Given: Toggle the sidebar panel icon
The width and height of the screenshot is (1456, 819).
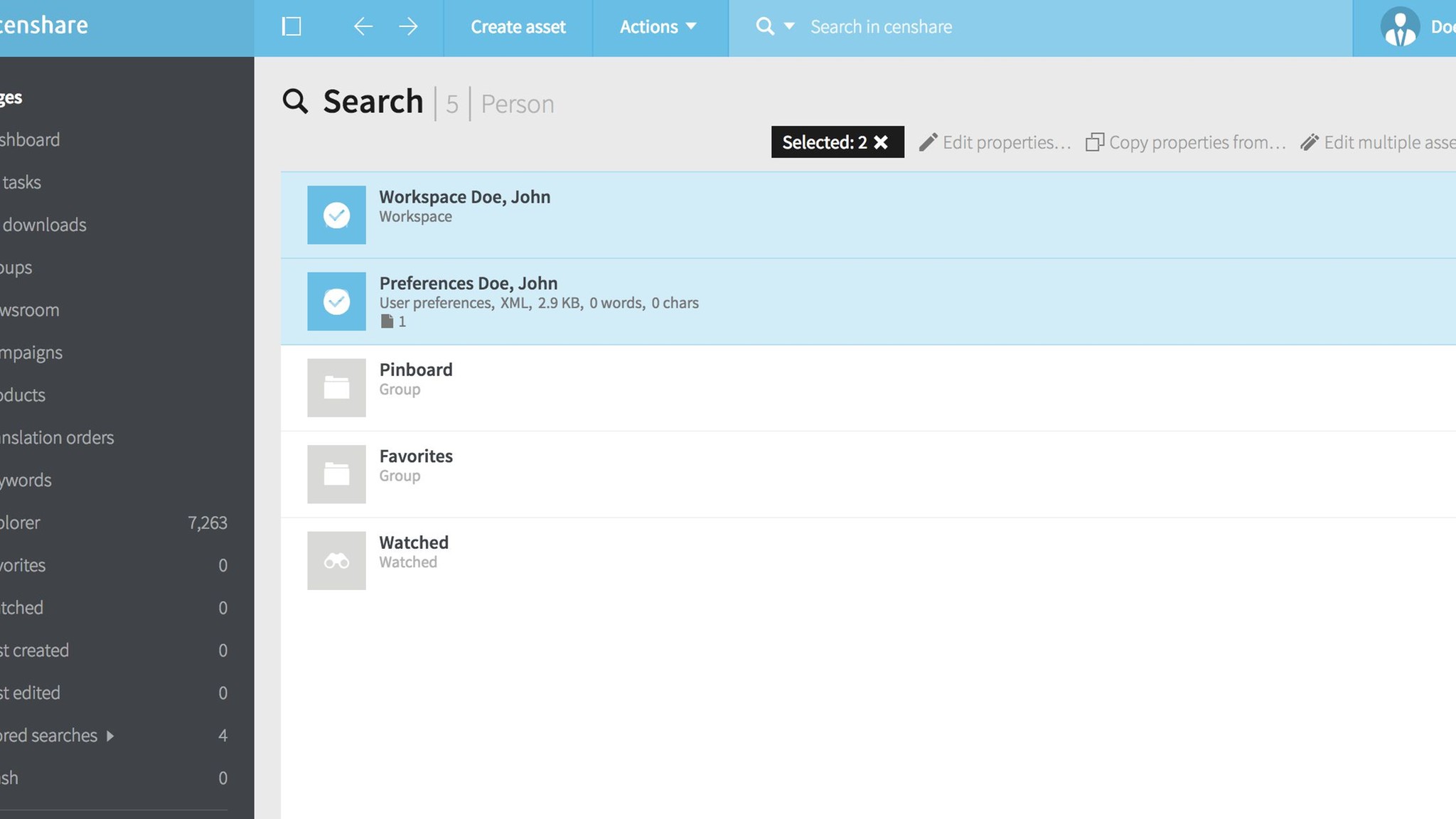Looking at the screenshot, I should coord(291,27).
